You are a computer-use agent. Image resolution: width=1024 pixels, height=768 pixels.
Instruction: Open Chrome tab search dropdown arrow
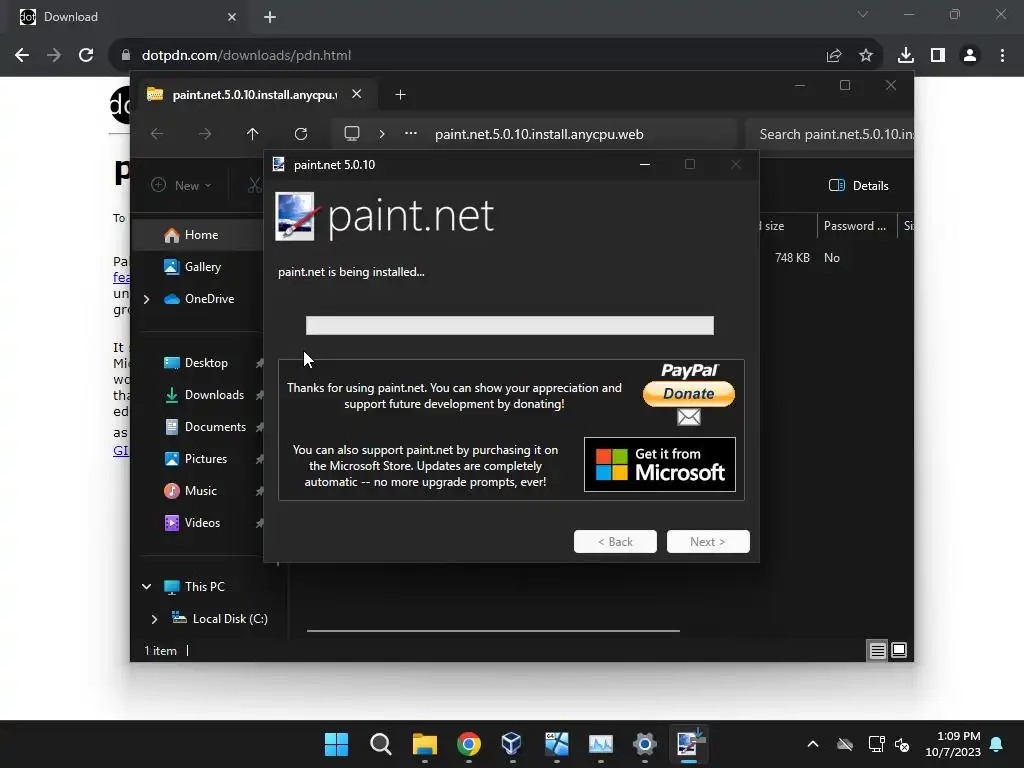[863, 14]
